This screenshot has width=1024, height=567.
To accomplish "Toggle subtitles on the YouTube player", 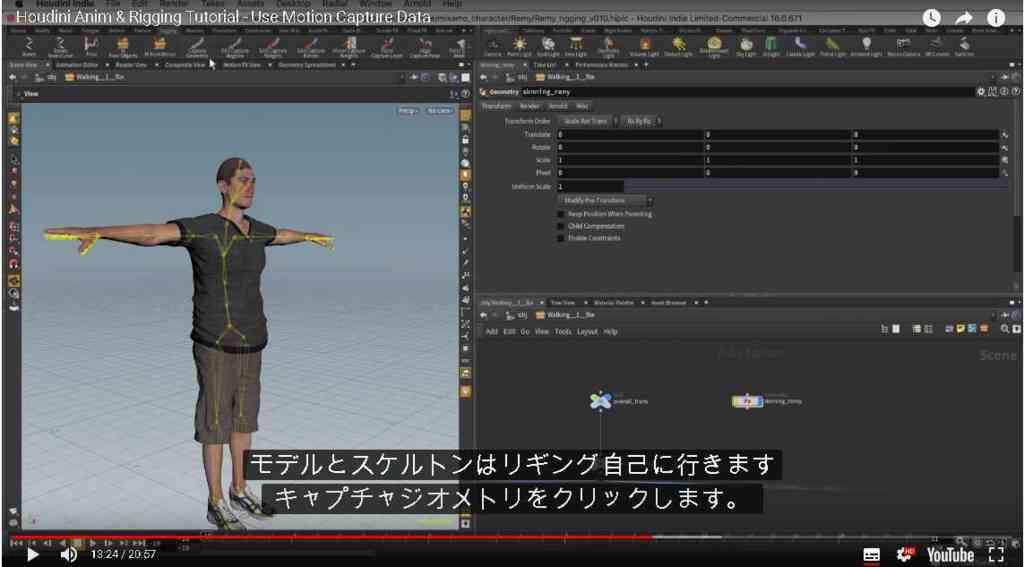I will (x=871, y=555).
